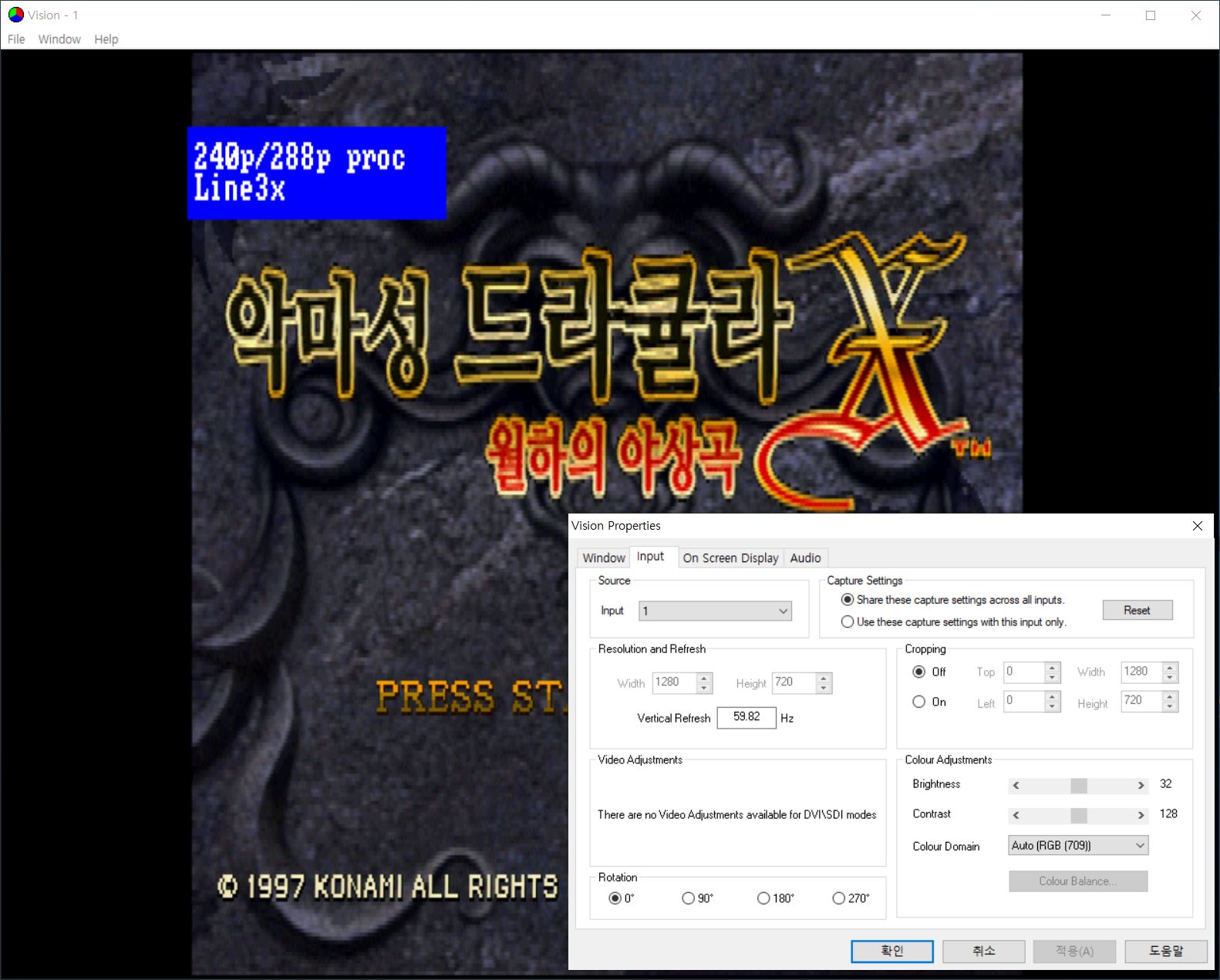Click the 확인 (OK) button
This screenshot has width=1220, height=980.
[892, 951]
